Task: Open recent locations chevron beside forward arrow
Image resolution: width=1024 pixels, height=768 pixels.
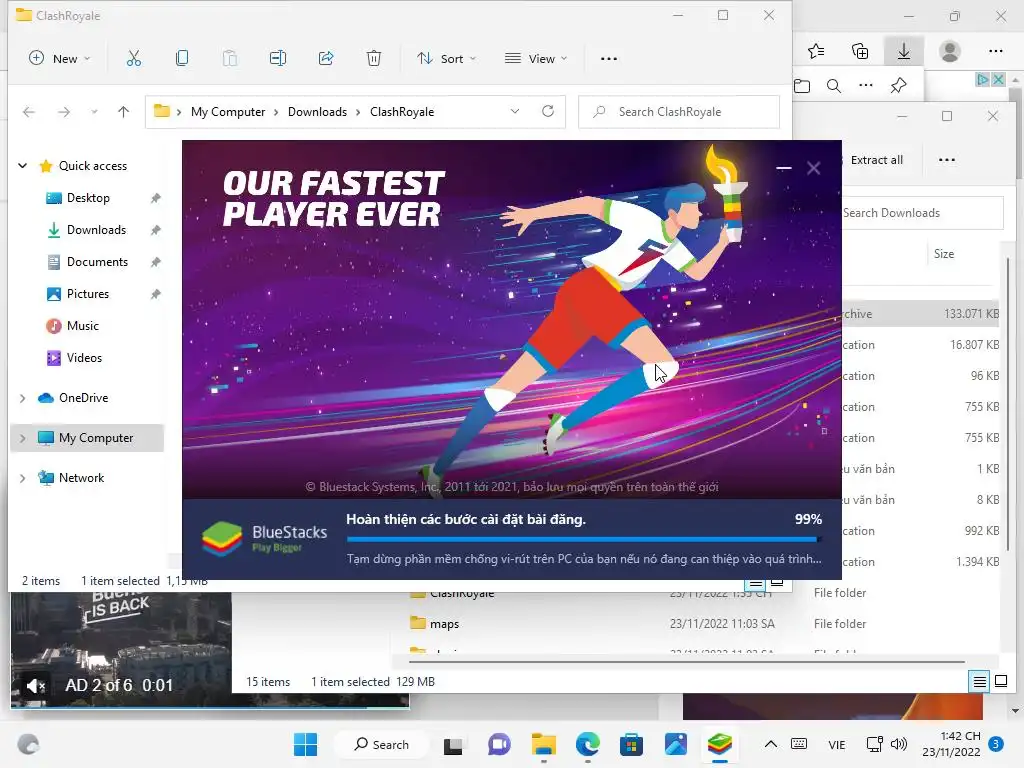Action: click(94, 112)
